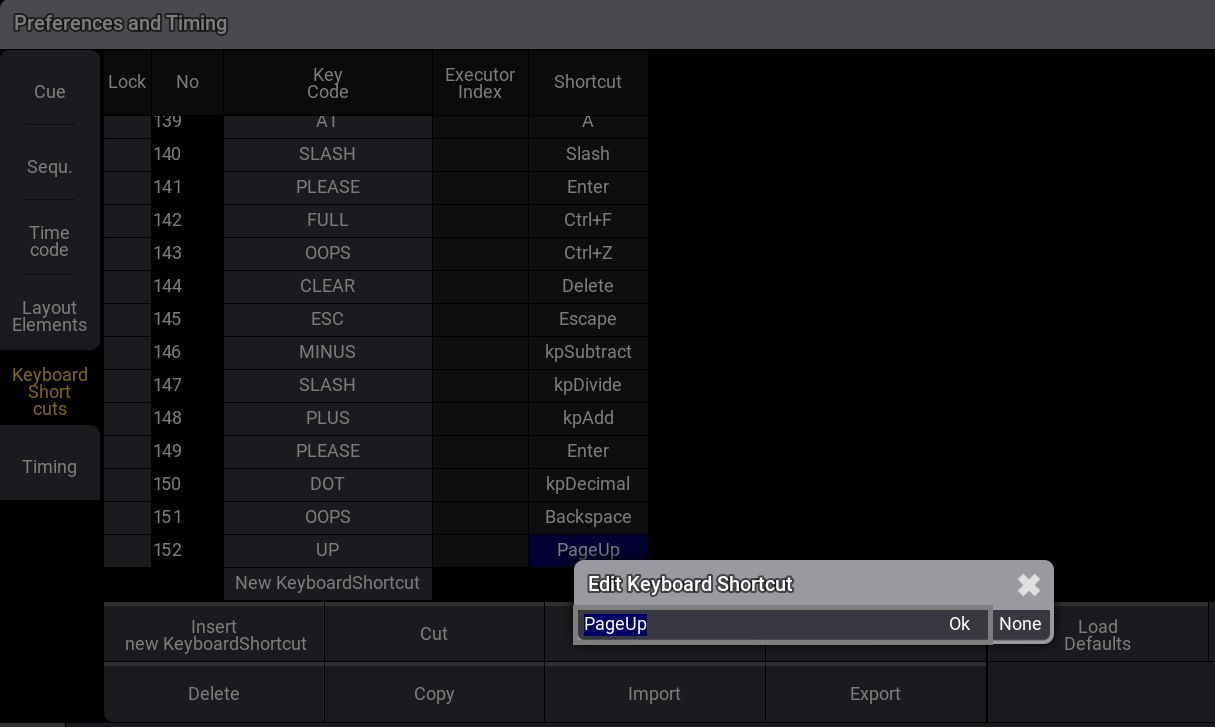Select the DOT key code cell

328,484
